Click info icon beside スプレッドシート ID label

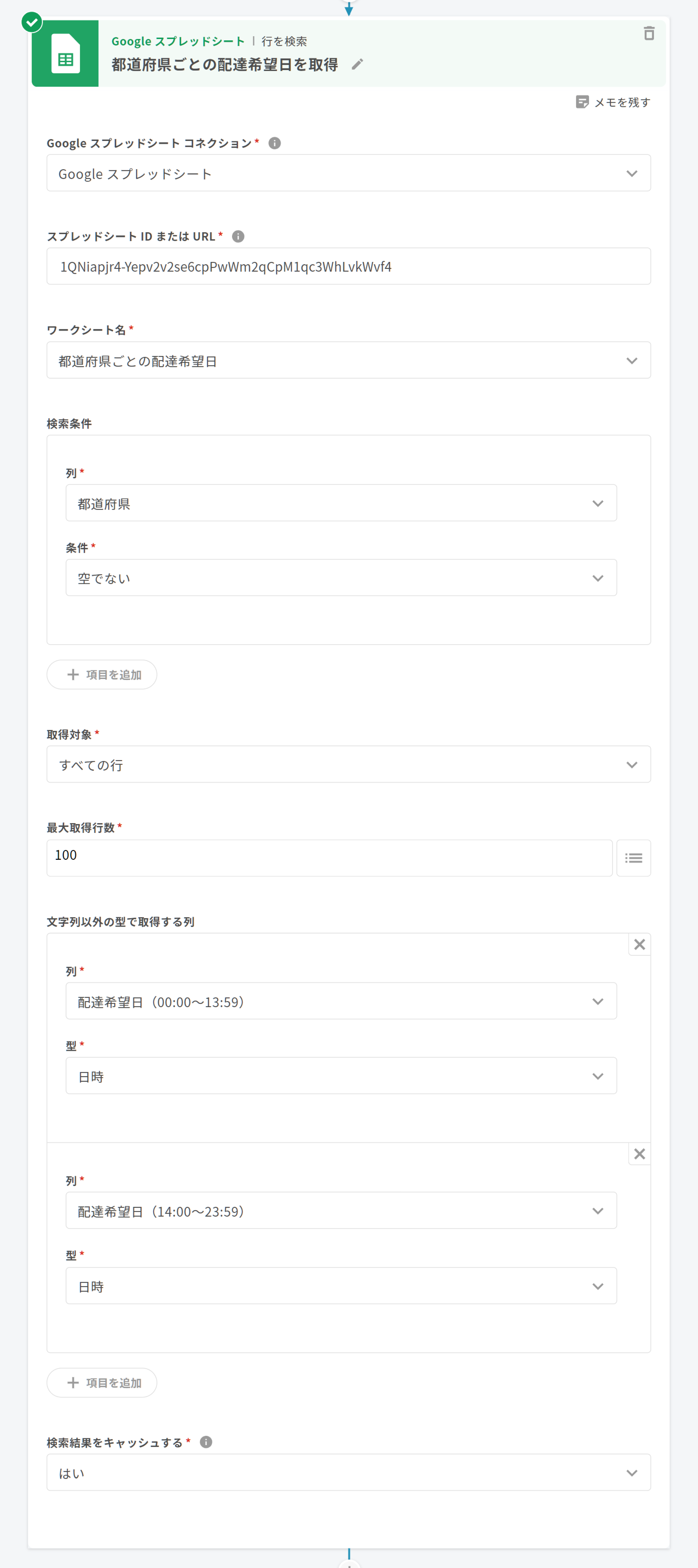pyautogui.click(x=238, y=236)
